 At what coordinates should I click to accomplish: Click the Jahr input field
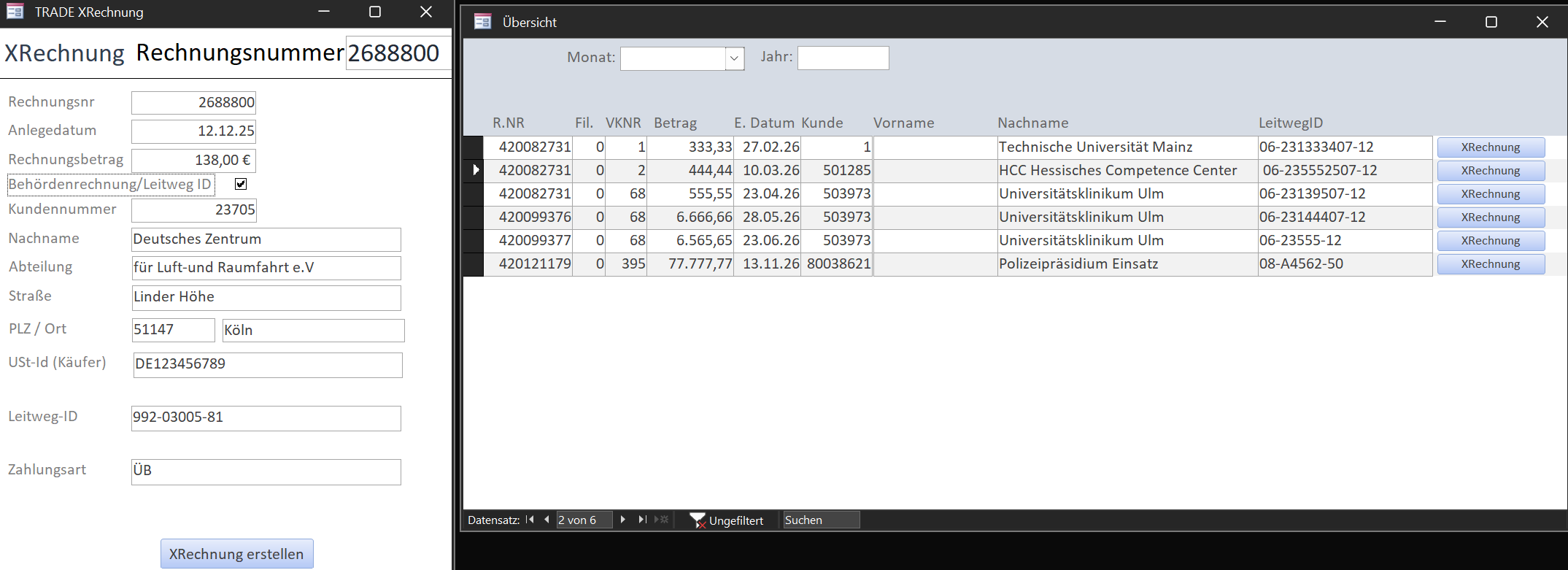[x=843, y=58]
